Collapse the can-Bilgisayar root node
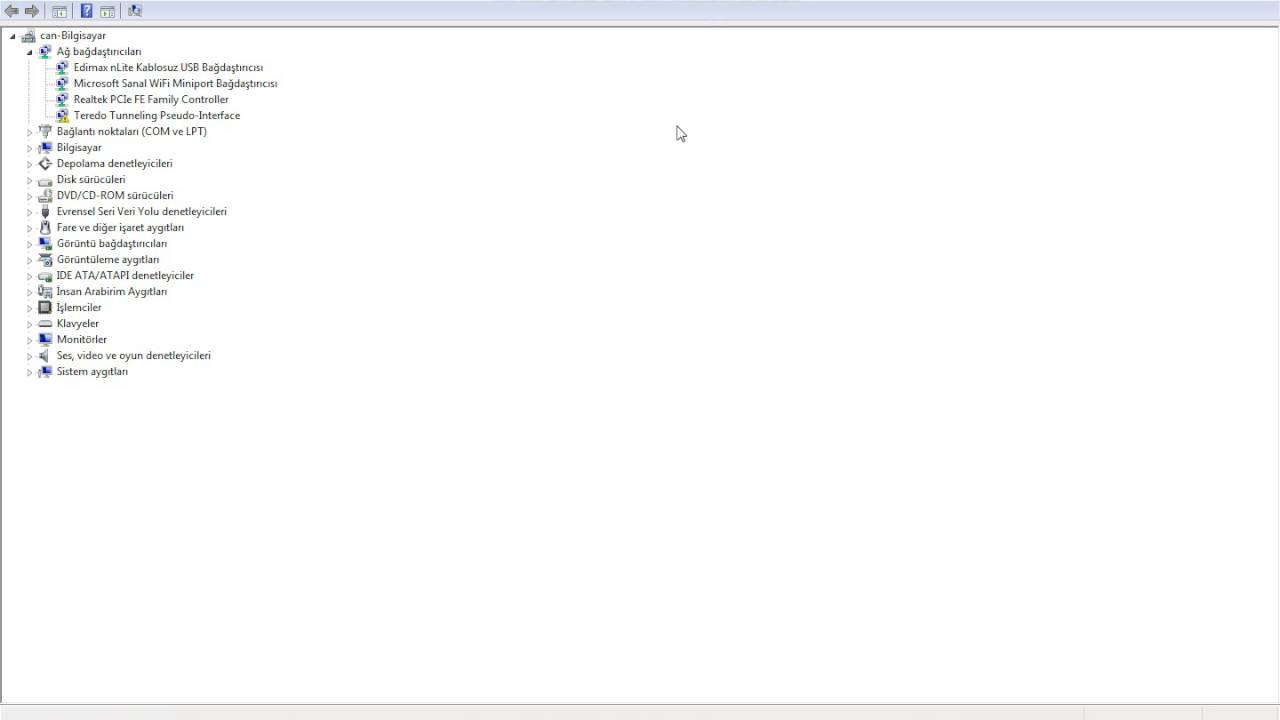 tap(13, 36)
